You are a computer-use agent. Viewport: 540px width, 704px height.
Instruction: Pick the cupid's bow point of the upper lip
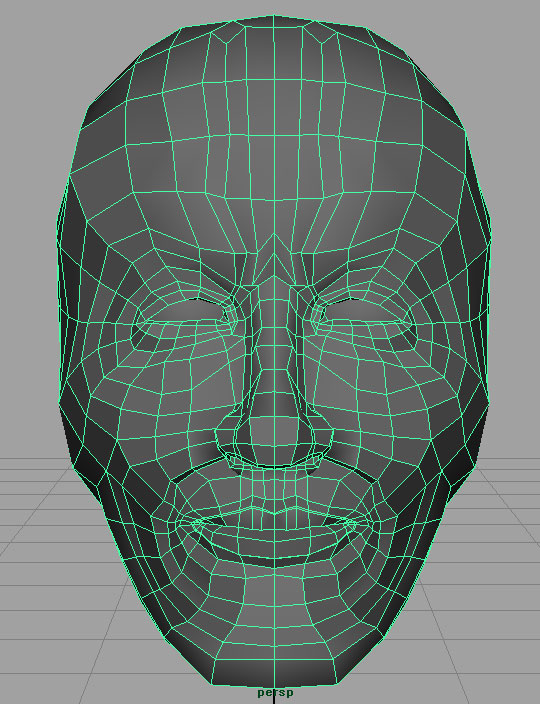pyautogui.click(x=275, y=513)
